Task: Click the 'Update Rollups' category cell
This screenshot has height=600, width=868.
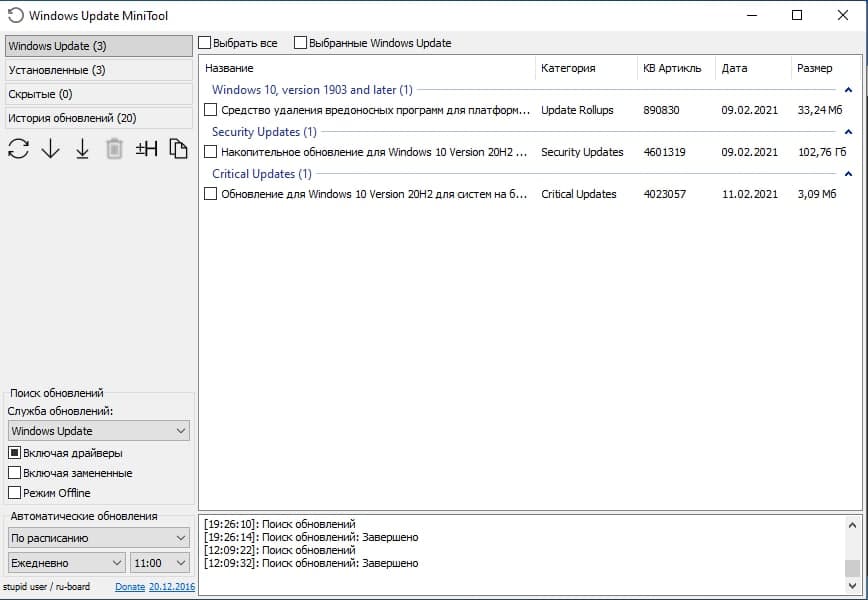Action: pyautogui.click(x=577, y=110)
